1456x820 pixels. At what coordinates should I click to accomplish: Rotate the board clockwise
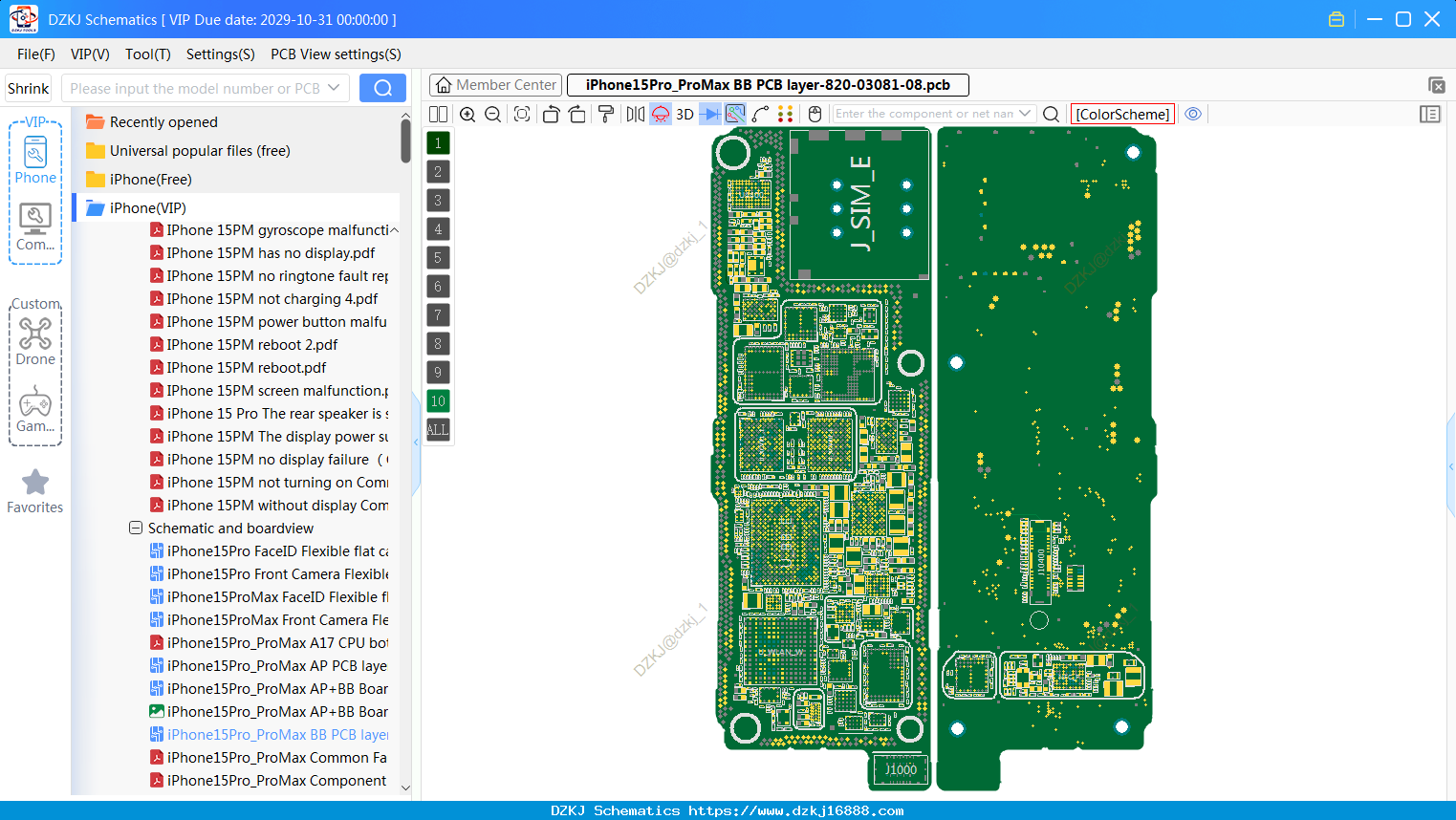[x=577, y=114]
